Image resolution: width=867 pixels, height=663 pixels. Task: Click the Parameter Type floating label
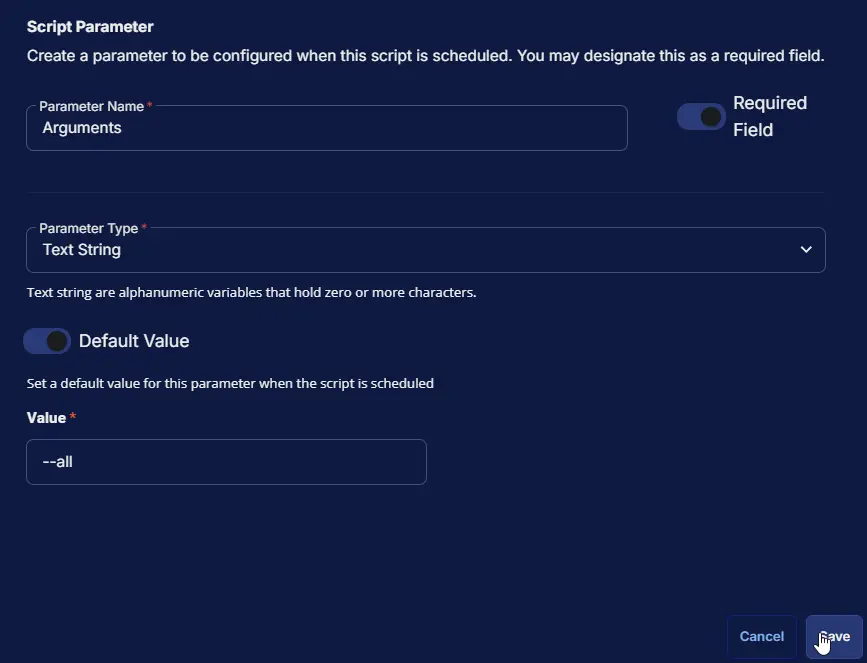[88, 228]
